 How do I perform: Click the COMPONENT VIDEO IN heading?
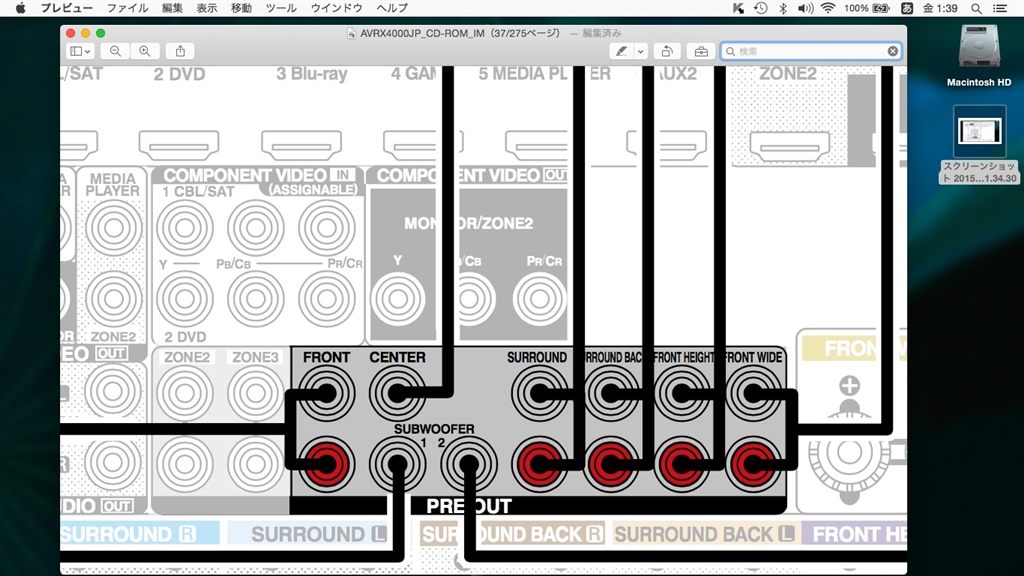(259, 175)
